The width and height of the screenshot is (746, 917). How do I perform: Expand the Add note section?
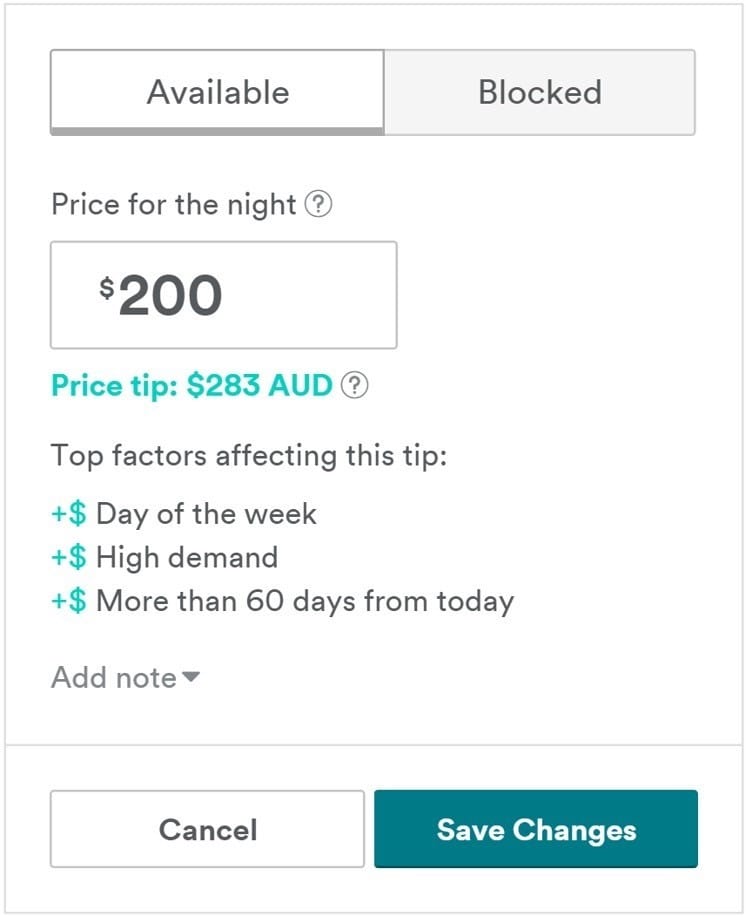pos(114,678)
